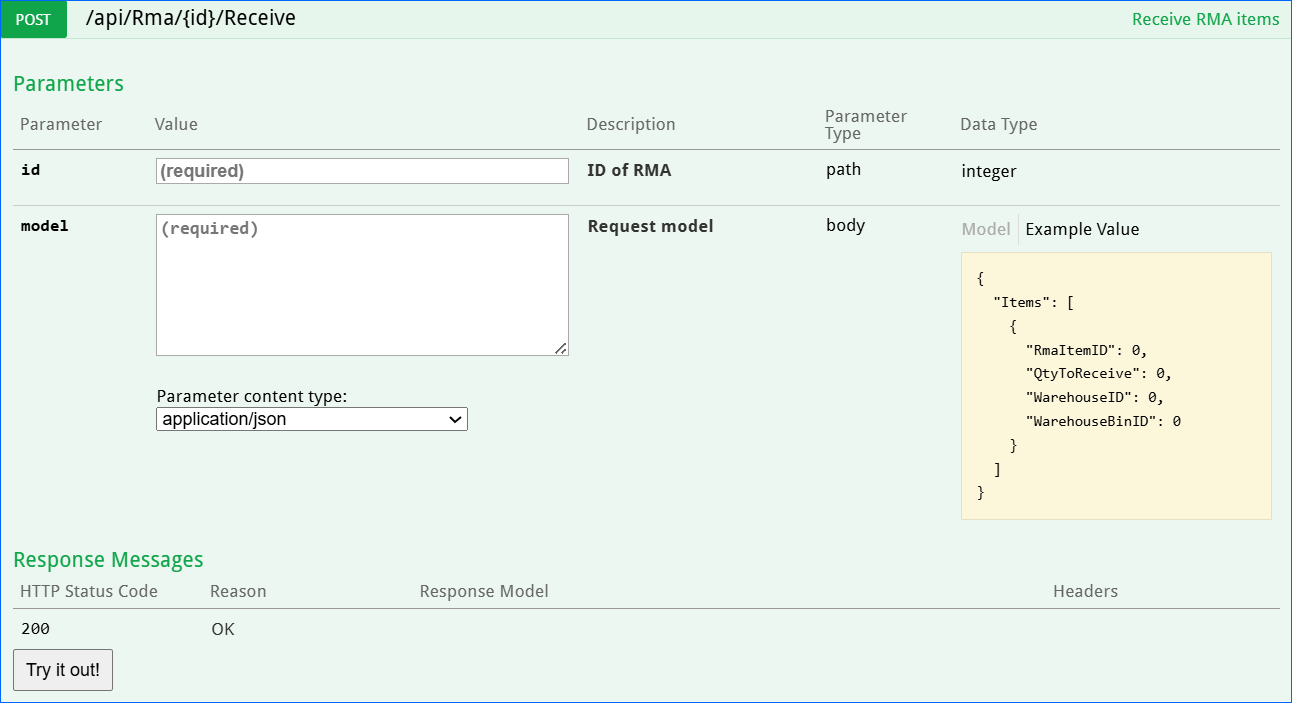
Task: Click the 'Request model' description text
Action: (x=650, y=226)
